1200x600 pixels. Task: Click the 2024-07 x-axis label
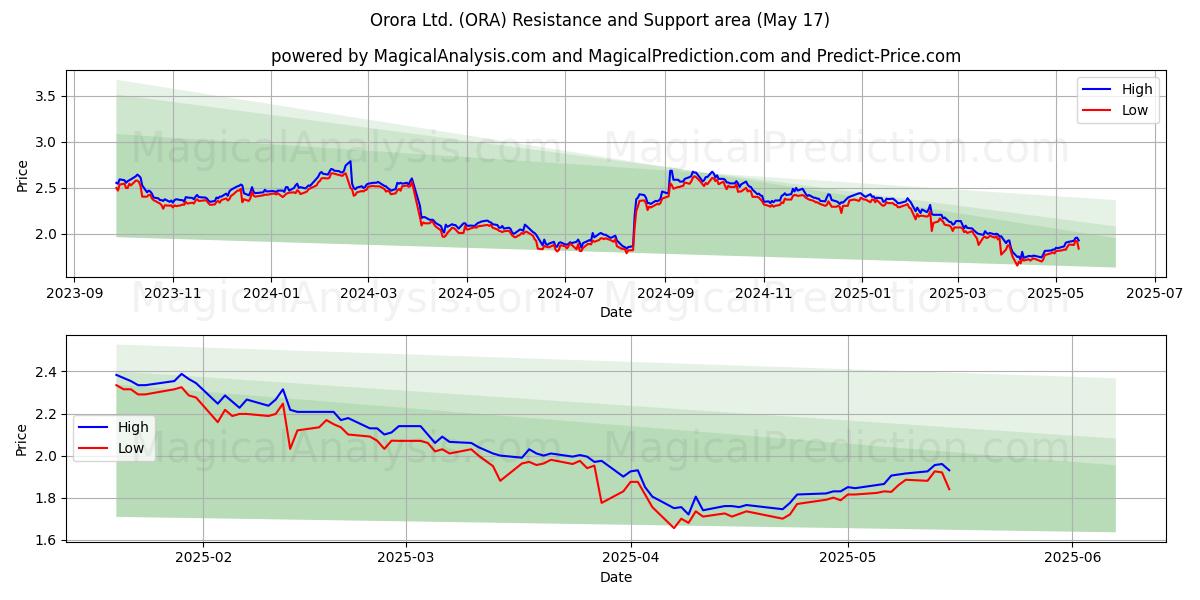click(565, 294)
